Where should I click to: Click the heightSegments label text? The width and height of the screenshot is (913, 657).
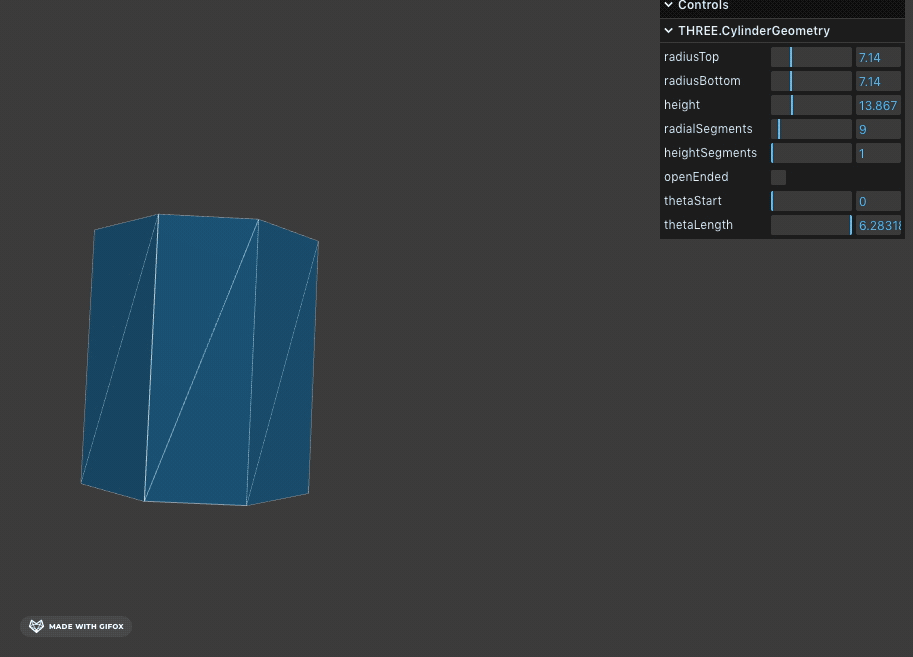710,153
